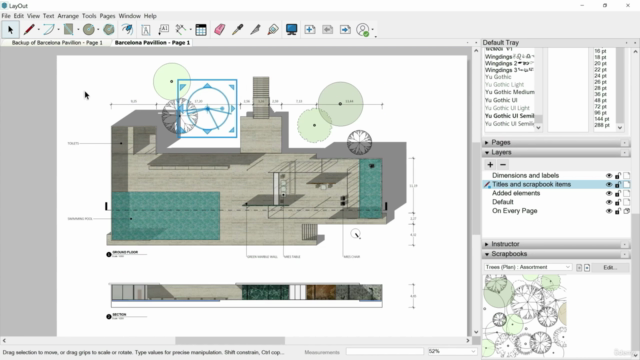Select the Join glue tool
The width and height of the screenshot is (640, 360).
pyautogui.click(x=273, y=29)
